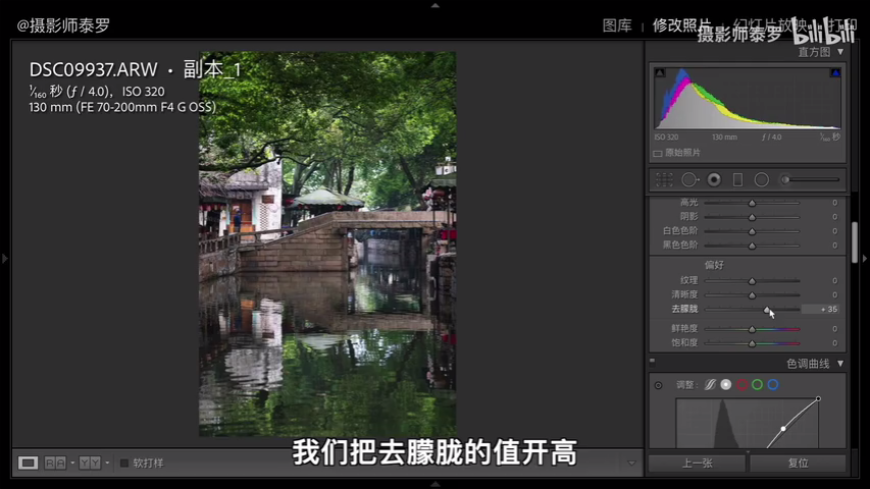Collapse the 色调曲线 panel triangle
The image size is (870, 489).
click(x=841, y=364)
